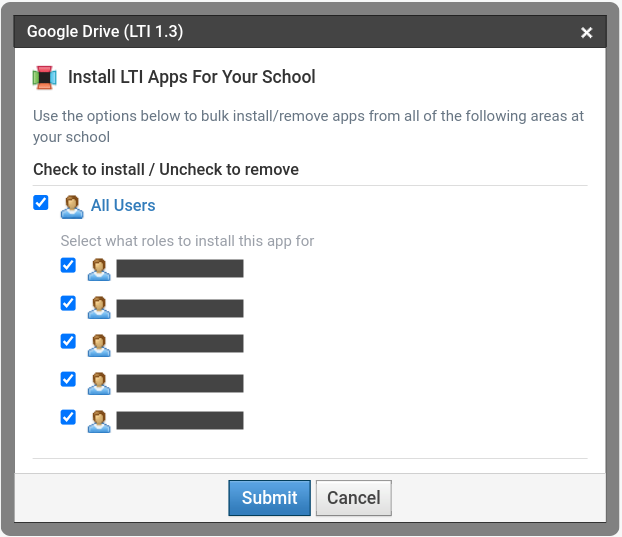Image resolution: width=622 pixels, height=537 pixels.
Task: Click 'Select what roles to install this app for'
Action: coord(187,241)
